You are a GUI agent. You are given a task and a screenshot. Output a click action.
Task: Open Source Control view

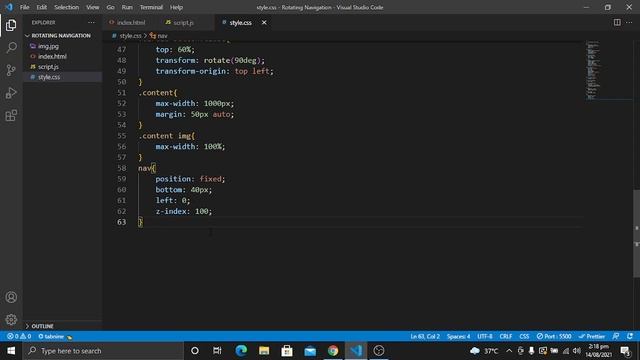click(11, 70)
